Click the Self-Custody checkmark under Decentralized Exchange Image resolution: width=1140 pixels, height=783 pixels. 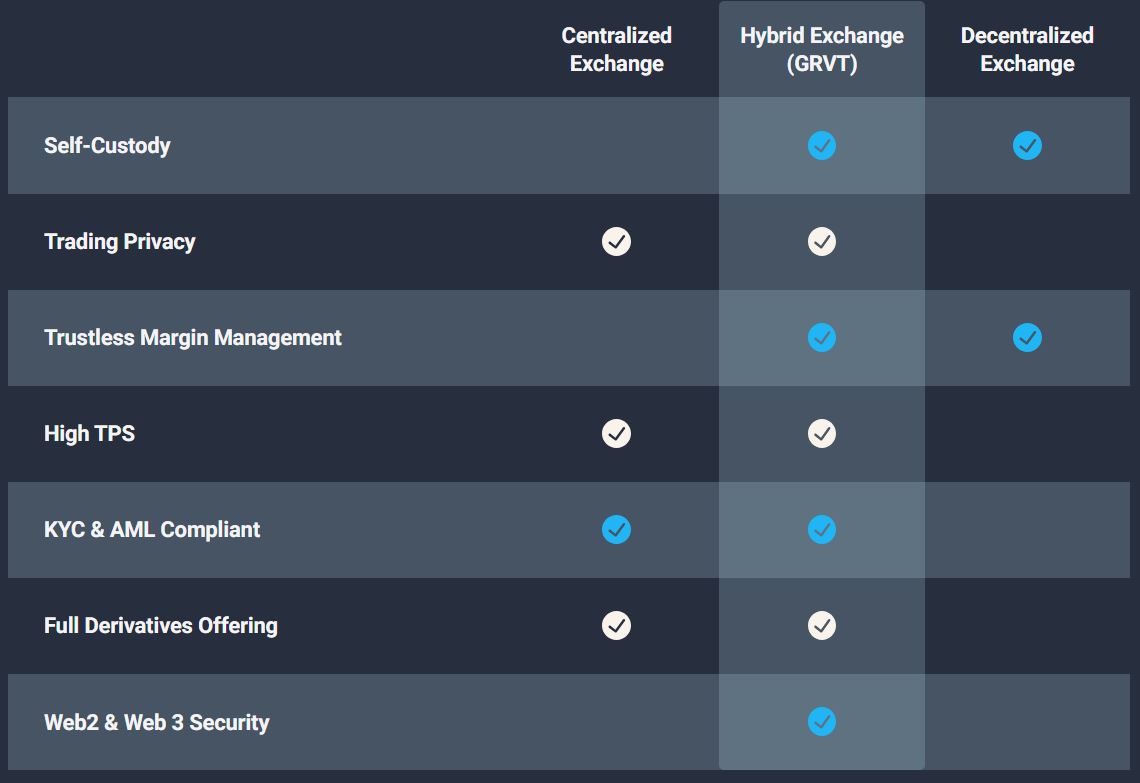click(1027, 145)
